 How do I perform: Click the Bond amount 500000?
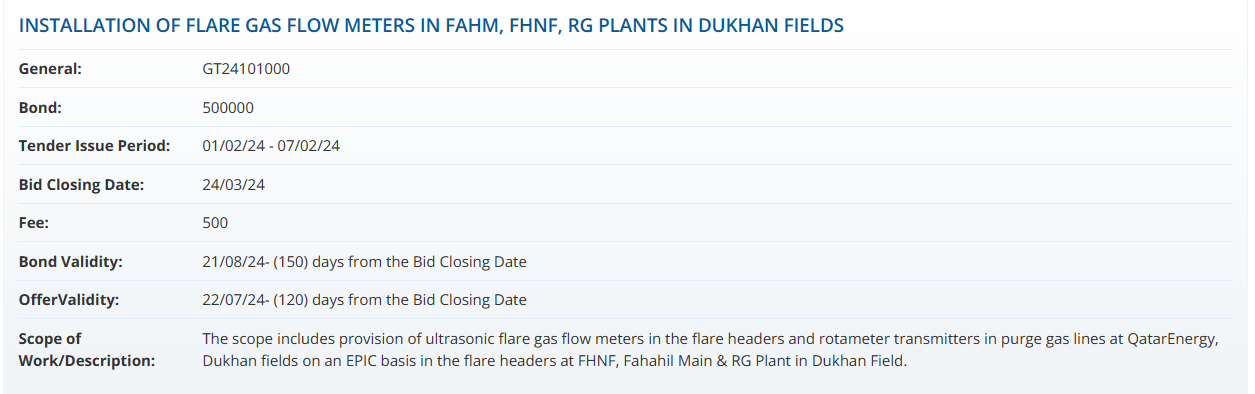[x=228, y=107]
